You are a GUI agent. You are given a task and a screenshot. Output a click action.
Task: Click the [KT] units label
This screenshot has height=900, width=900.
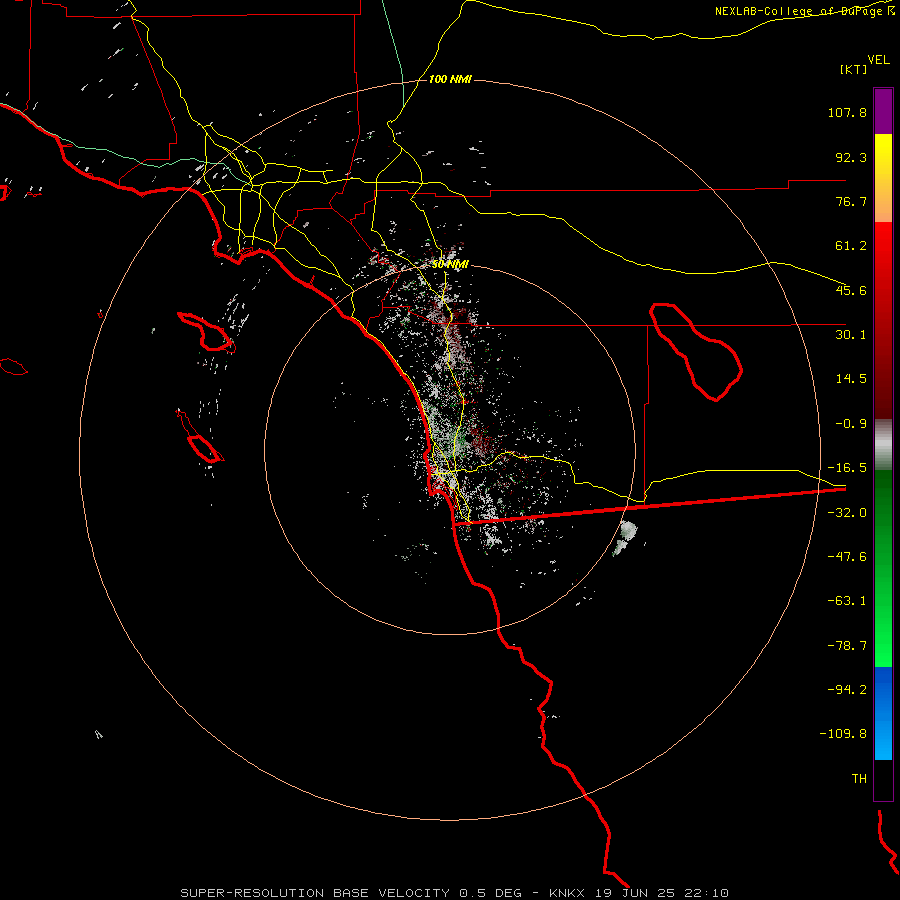854,69
